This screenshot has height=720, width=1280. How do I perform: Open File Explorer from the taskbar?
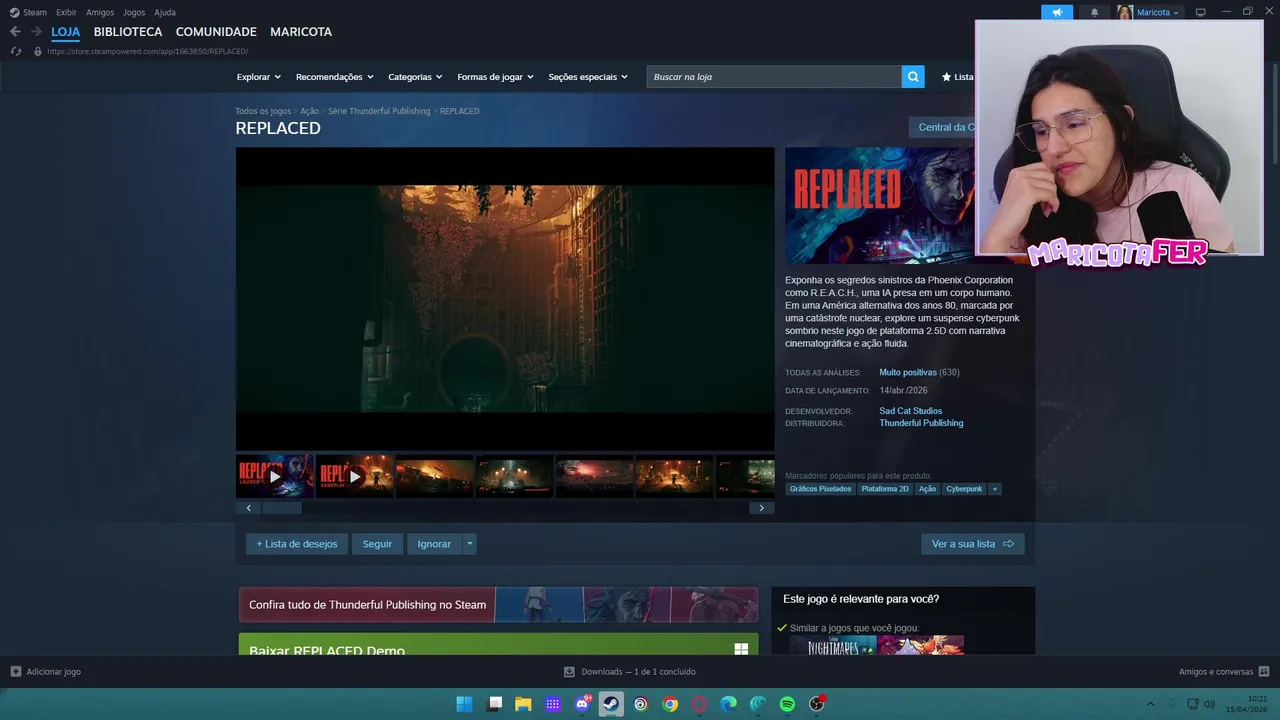523,704
